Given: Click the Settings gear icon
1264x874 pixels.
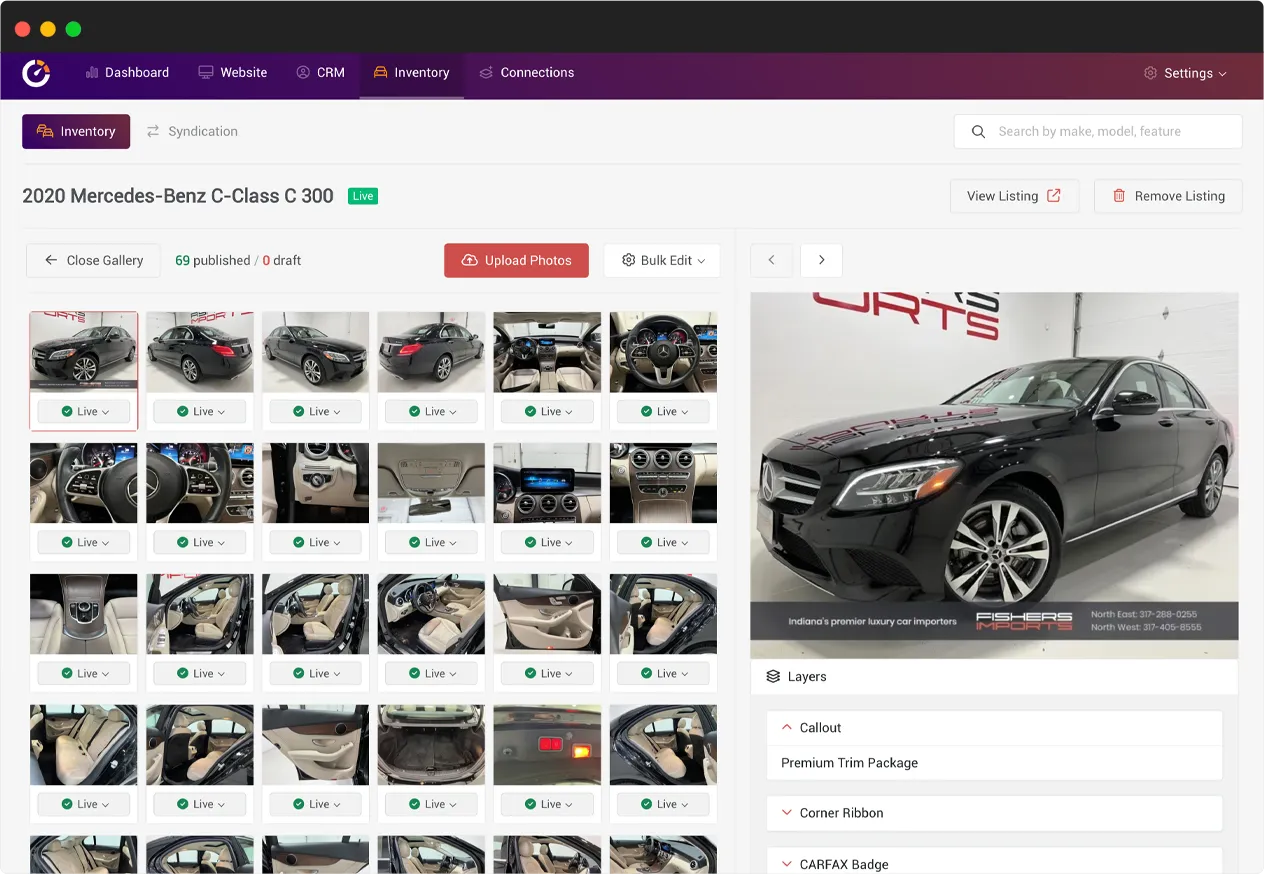Looking at the screenshot, I should (x=1150, y=73).
